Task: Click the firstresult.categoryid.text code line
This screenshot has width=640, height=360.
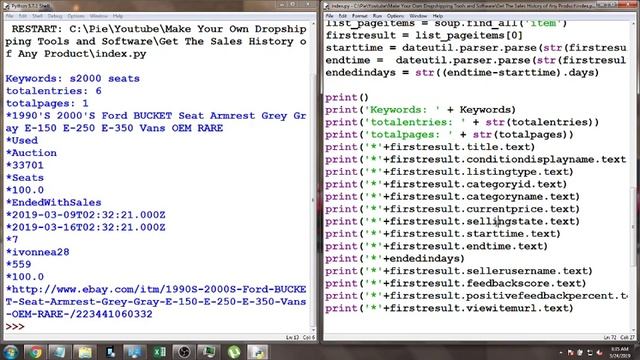Action: (446, 184)
